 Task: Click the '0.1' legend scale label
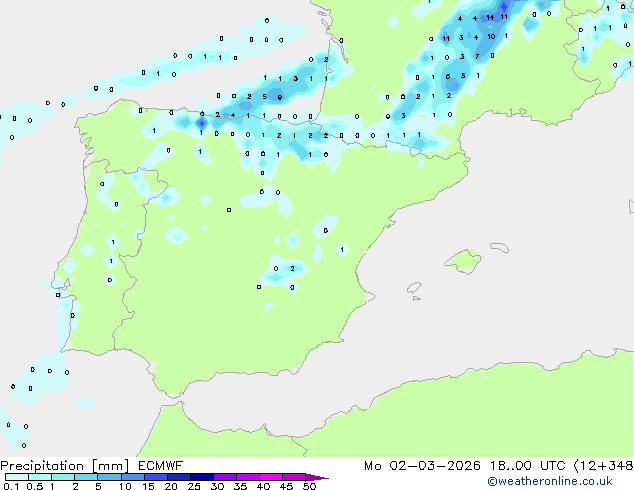tap(11, 486)
